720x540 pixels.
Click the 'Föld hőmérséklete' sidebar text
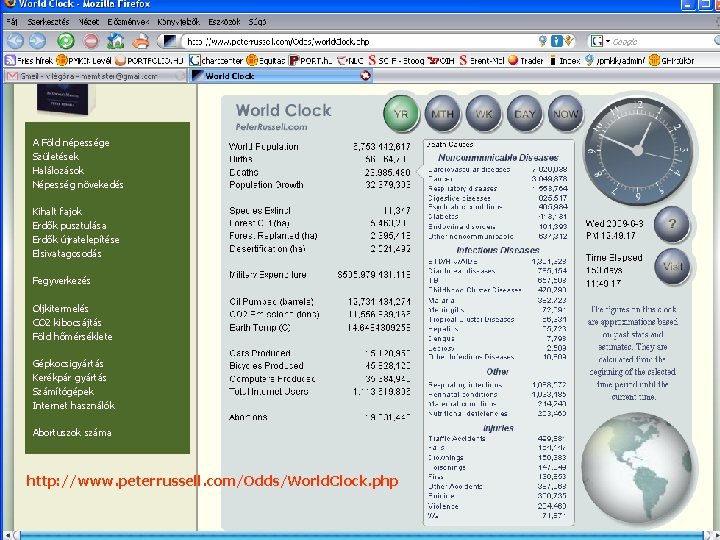(x=72, y=336)
